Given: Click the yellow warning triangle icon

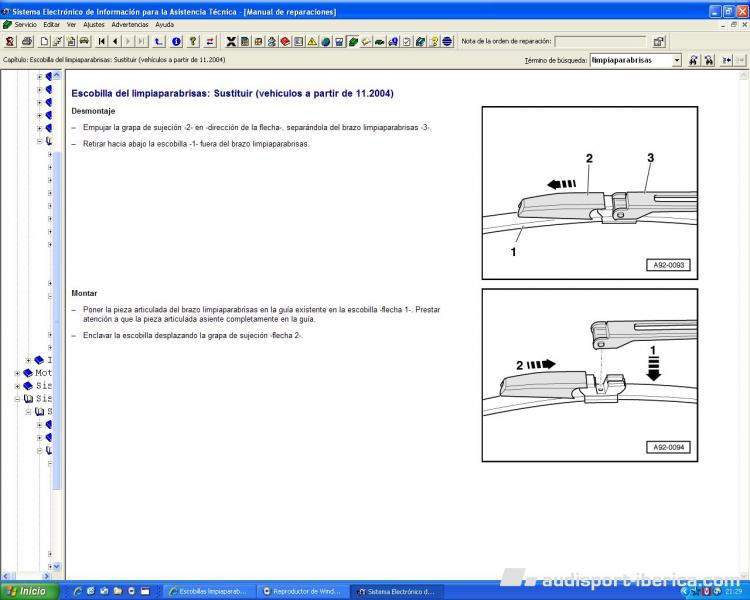Looking at the screenshot, I should point(312,42).
